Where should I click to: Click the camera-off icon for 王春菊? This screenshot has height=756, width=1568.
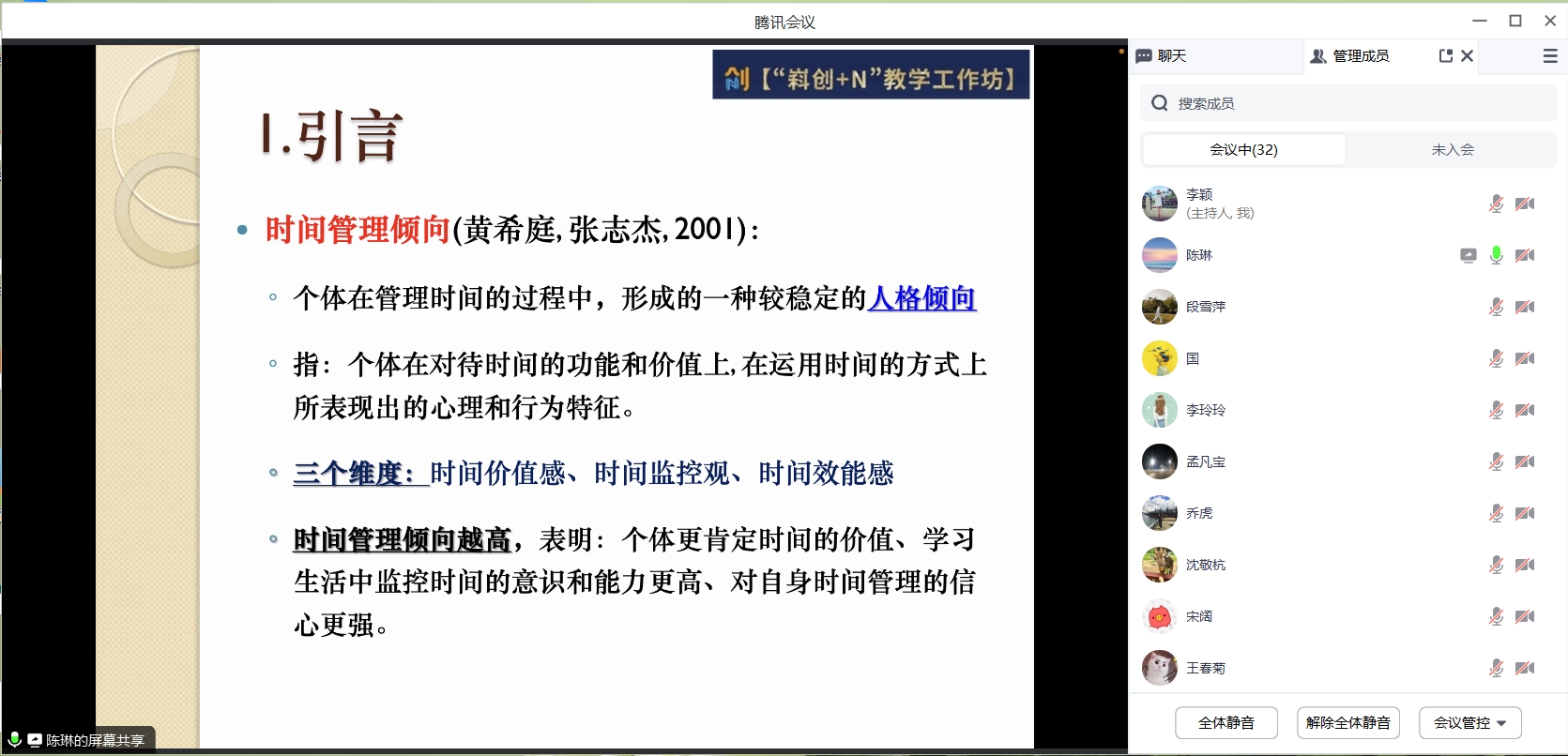(1526, 668)
